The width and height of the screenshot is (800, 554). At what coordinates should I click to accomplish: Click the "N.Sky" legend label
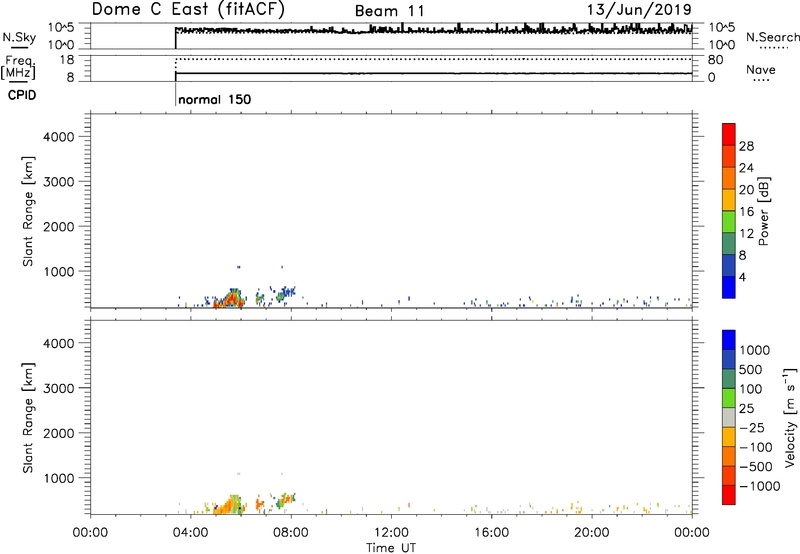[x=19, y=37]
